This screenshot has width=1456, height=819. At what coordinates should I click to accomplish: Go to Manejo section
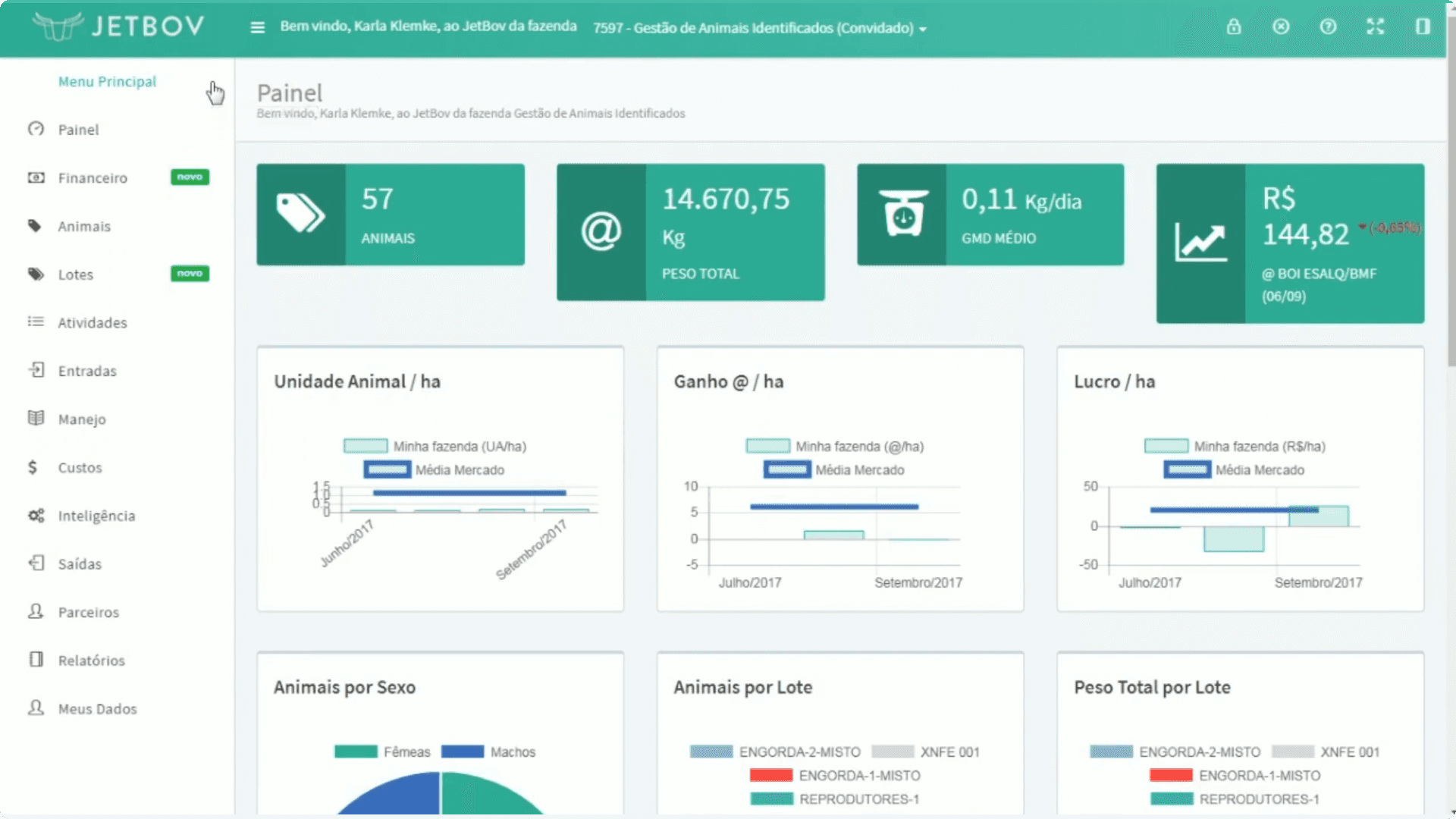click(82, 419)
